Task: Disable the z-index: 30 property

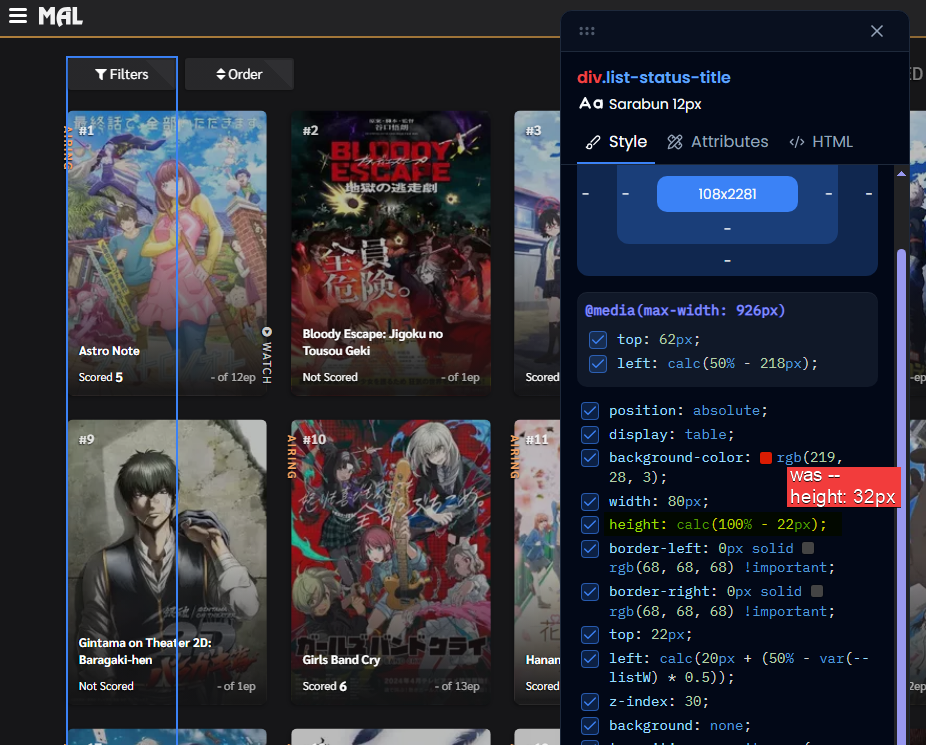Action: tap(590, 702)
